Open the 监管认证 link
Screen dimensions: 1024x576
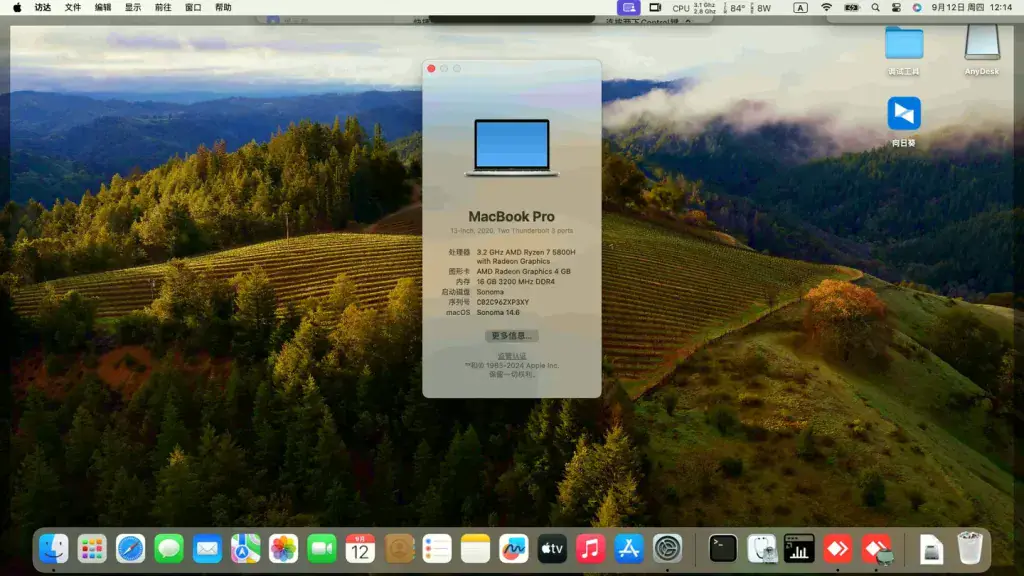point(511,357)
